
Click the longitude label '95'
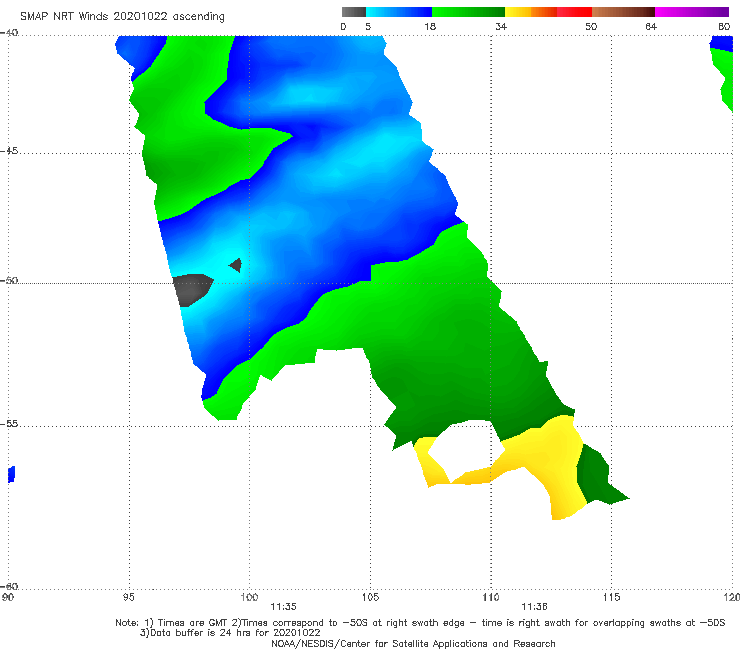[128, 597]
